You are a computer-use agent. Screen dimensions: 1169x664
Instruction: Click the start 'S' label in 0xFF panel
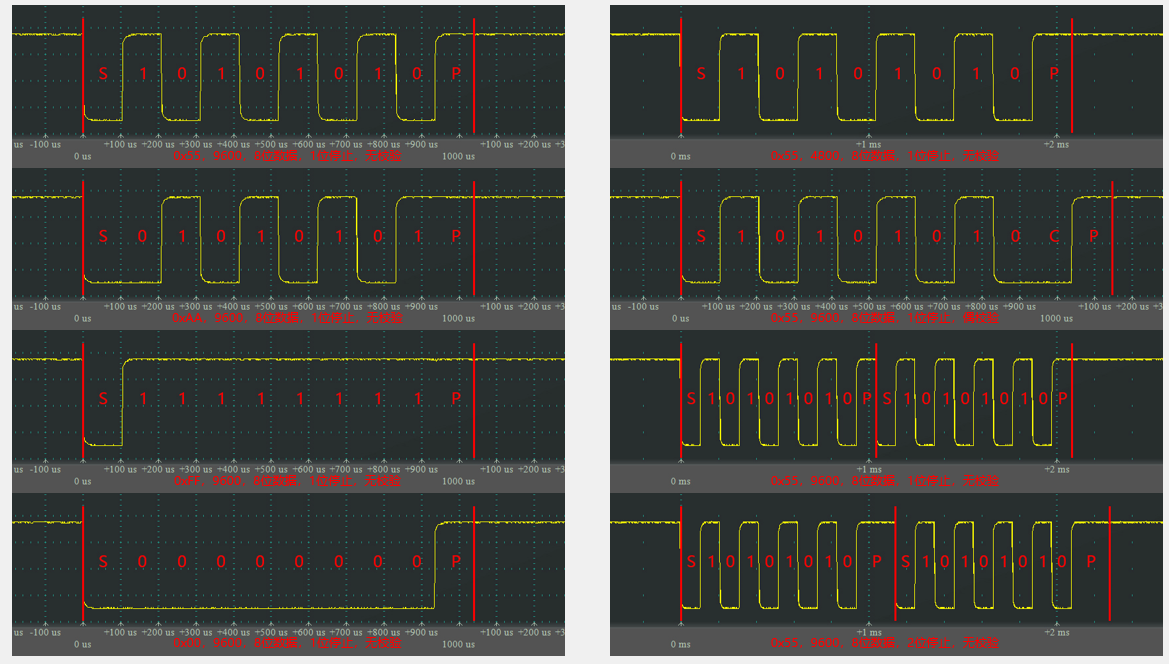tap(103, 399)
